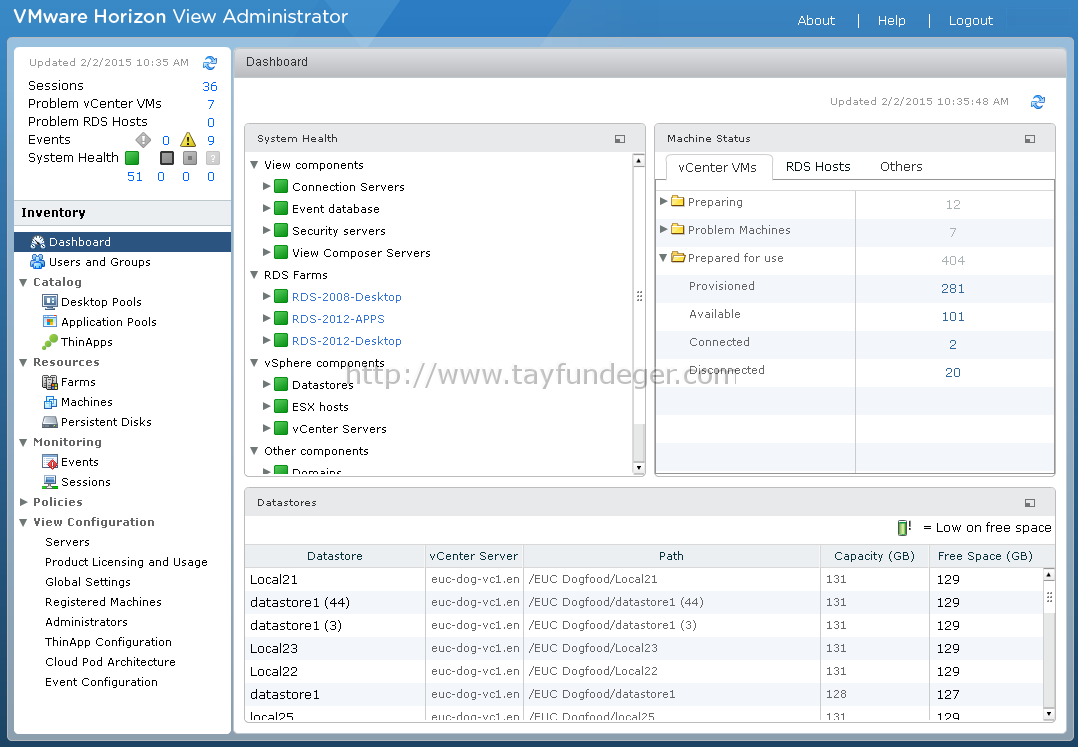This screenshot has height=747, width=1078.
Task: Click the Event database green status icon
Action: click(x=280, y=208)
